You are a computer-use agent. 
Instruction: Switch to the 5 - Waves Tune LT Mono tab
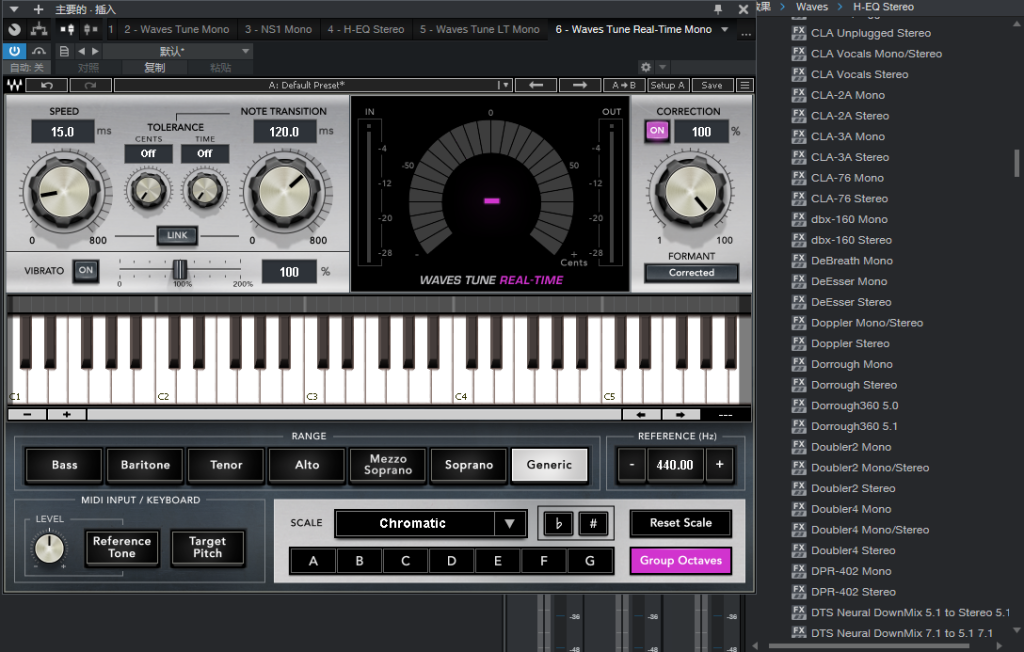(x=480, y=29)
